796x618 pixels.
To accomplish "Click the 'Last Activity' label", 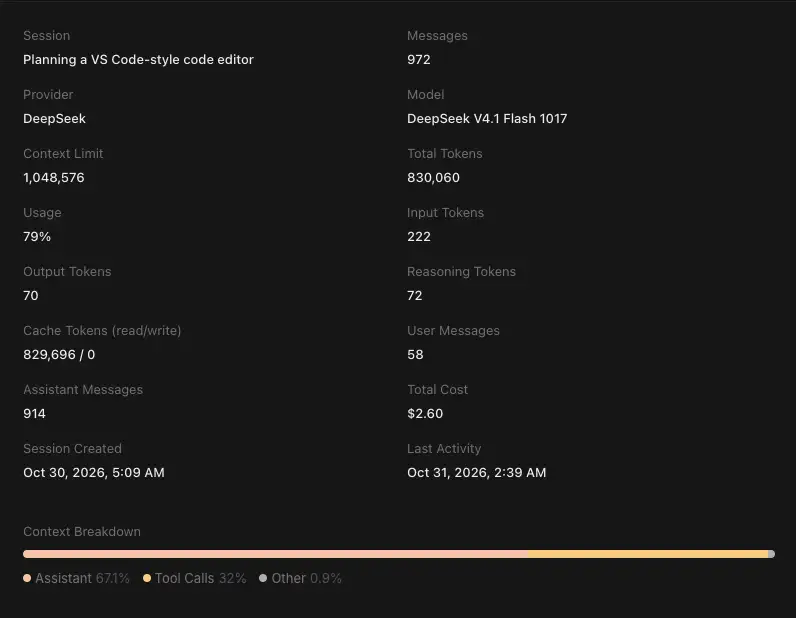I will 444,448.
